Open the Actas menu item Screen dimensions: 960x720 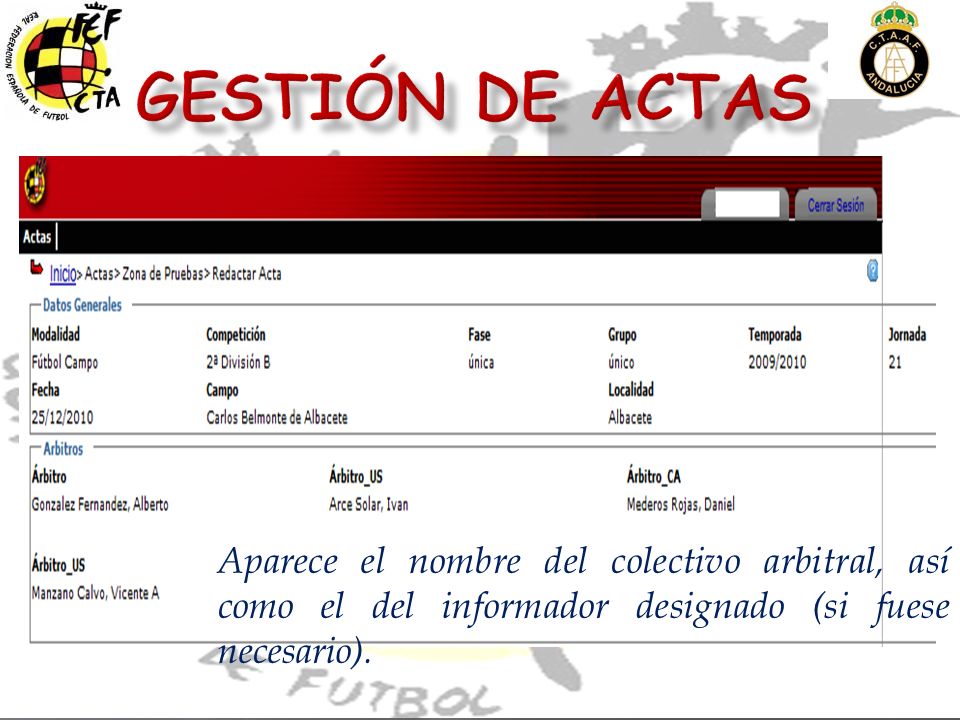pyautogui.click(x=37, y=236)
